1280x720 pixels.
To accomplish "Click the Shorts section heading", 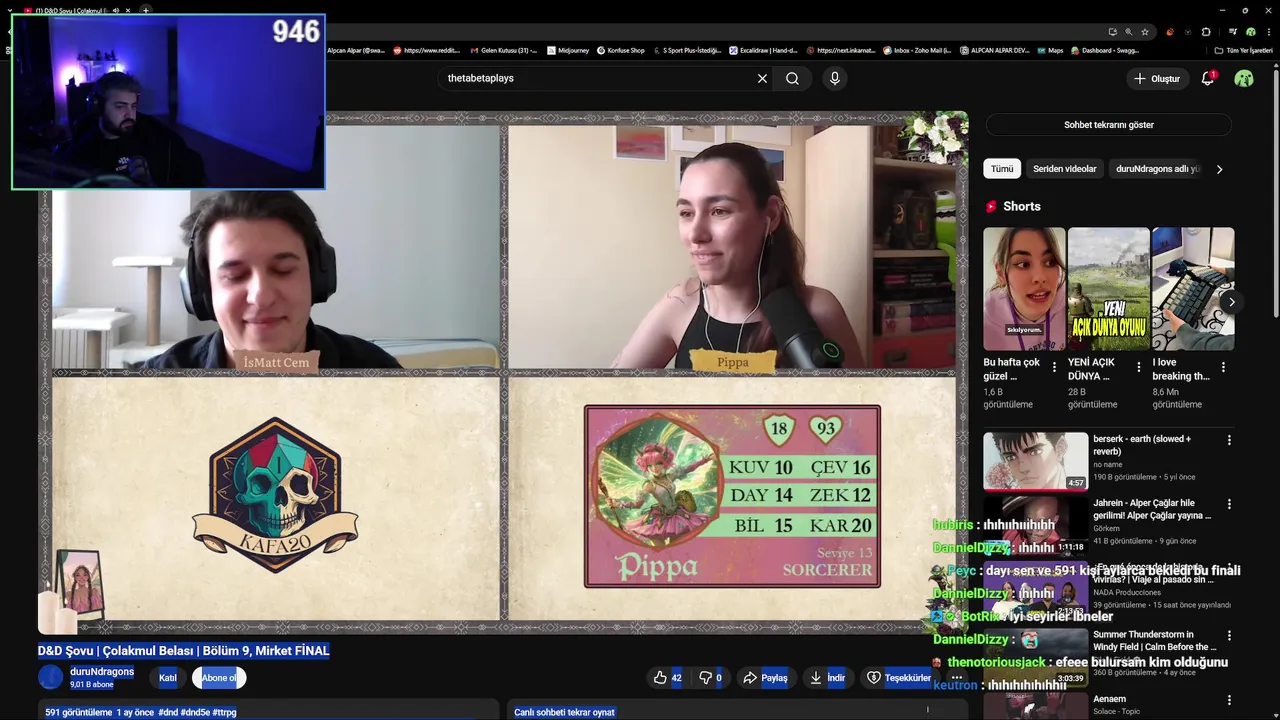I will 1021,206.
